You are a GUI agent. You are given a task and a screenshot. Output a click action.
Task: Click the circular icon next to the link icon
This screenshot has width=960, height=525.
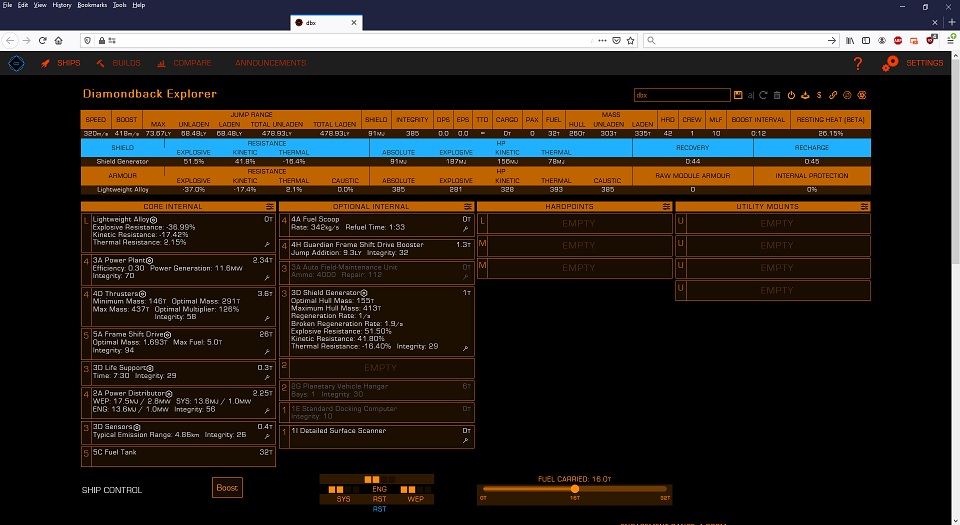[847, 95]
